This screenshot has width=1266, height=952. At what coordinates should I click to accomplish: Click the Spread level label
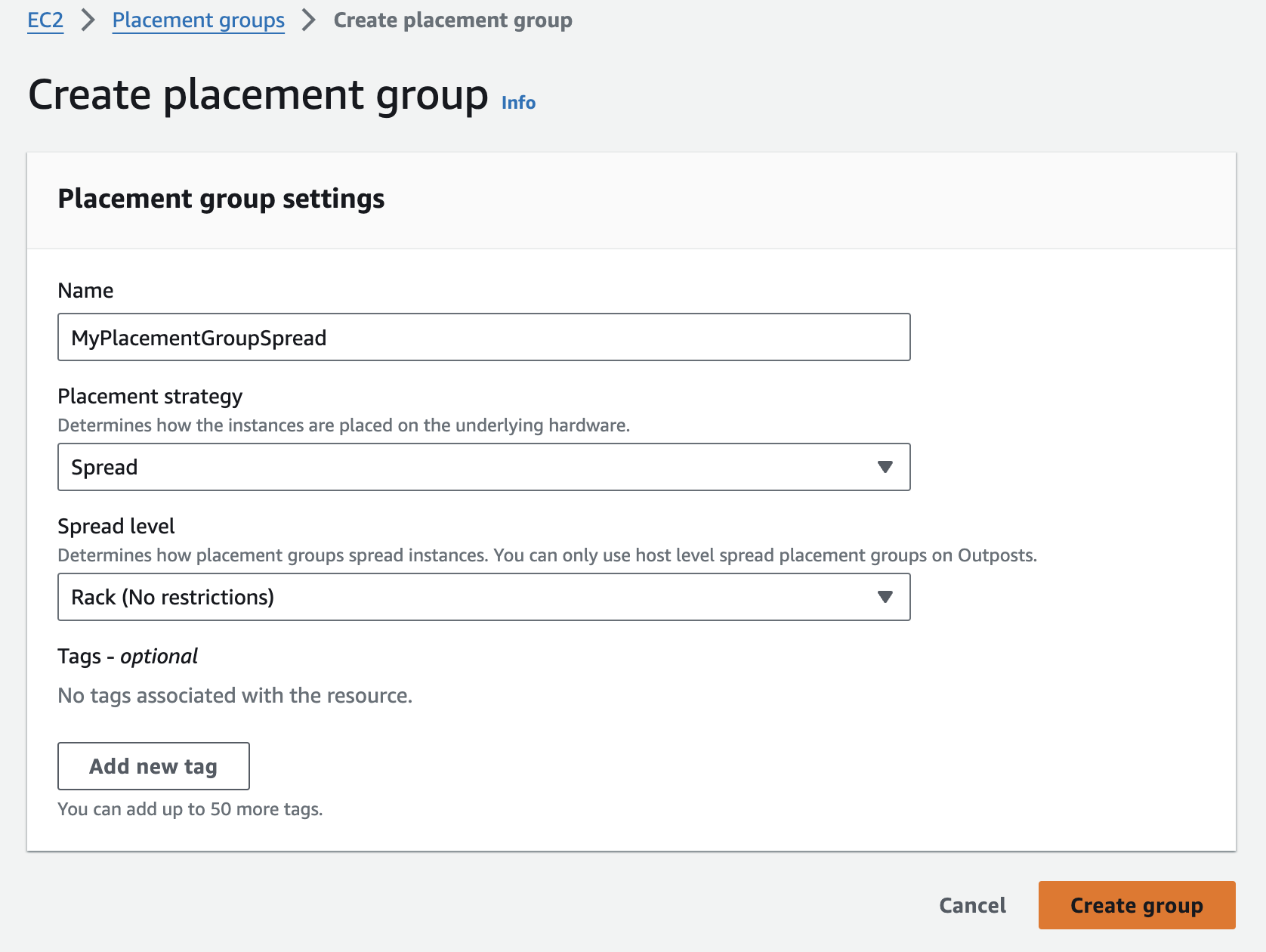116,527
